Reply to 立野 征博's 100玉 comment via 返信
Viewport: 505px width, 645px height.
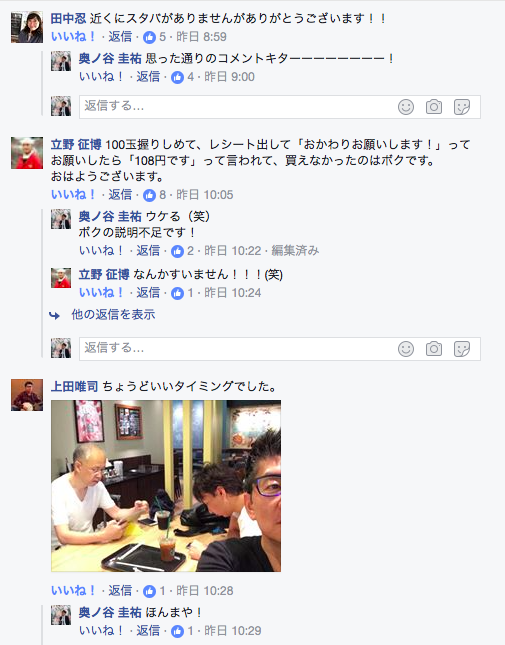[x=120, y=195]
